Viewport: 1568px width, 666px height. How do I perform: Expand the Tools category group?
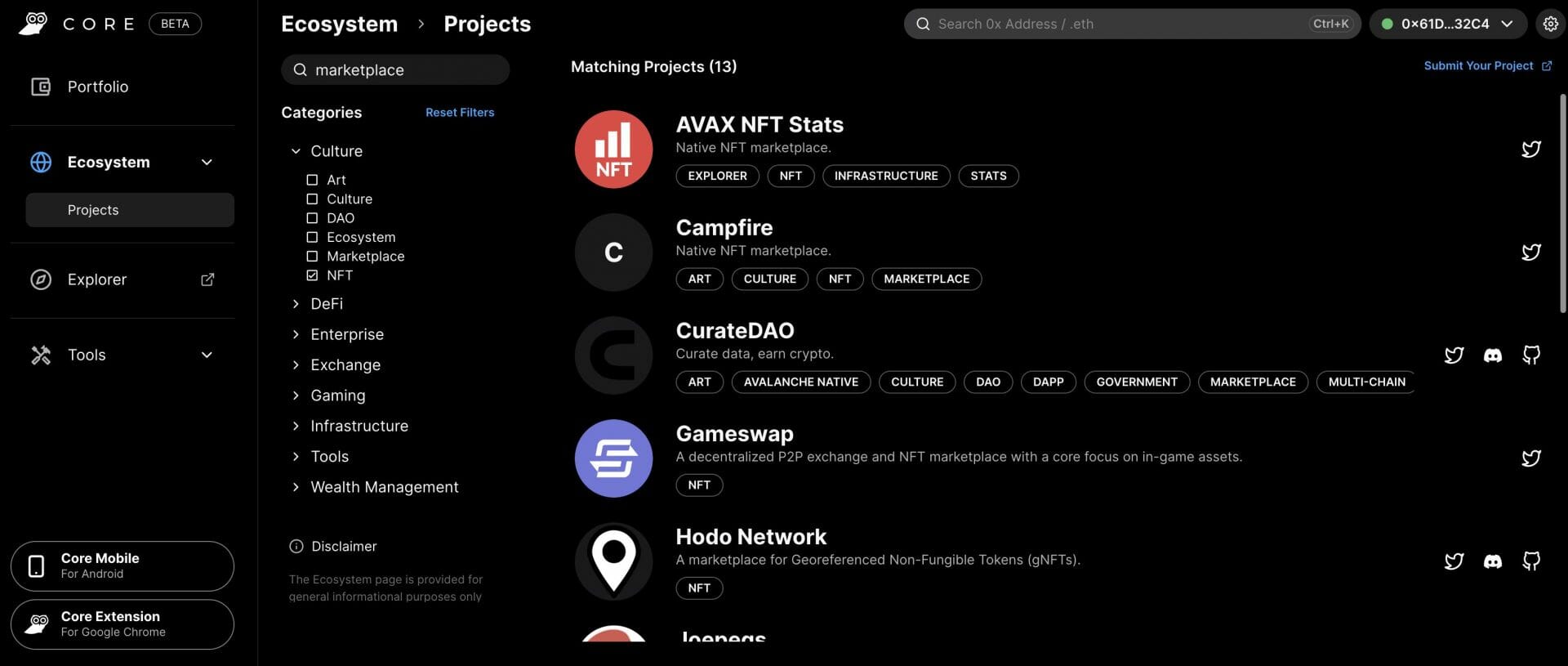click(296, 456)
